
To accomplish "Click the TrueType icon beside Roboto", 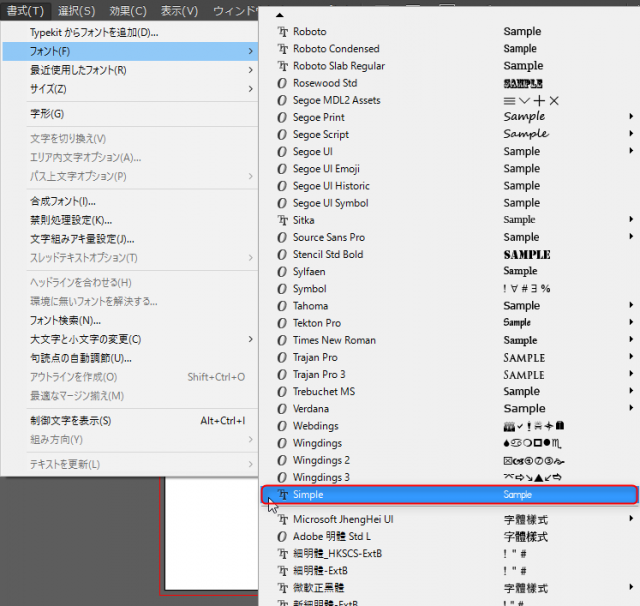I will coord(282,32).
